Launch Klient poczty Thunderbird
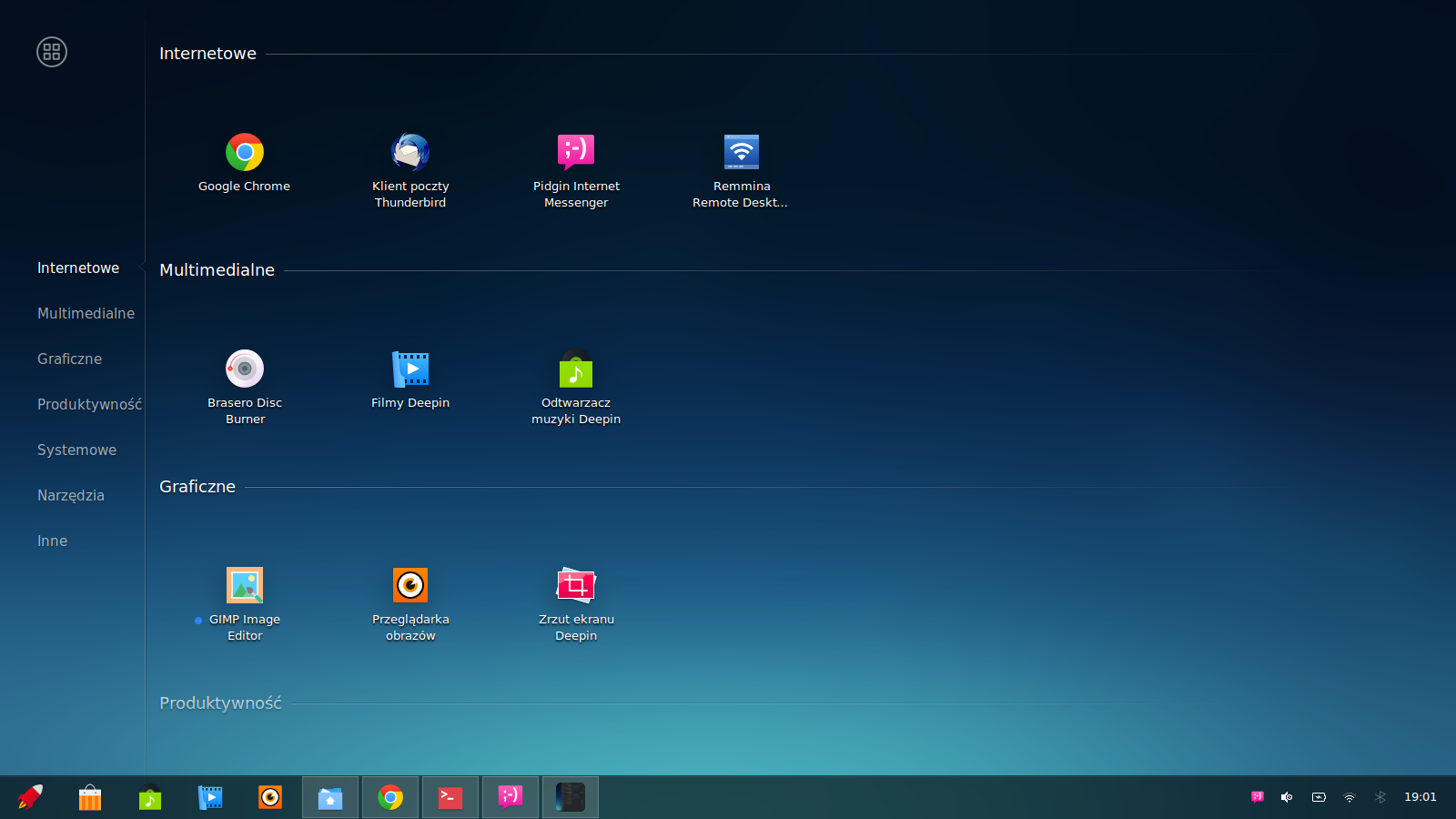This screenshot has width=1456, height=819. (410, 152)
